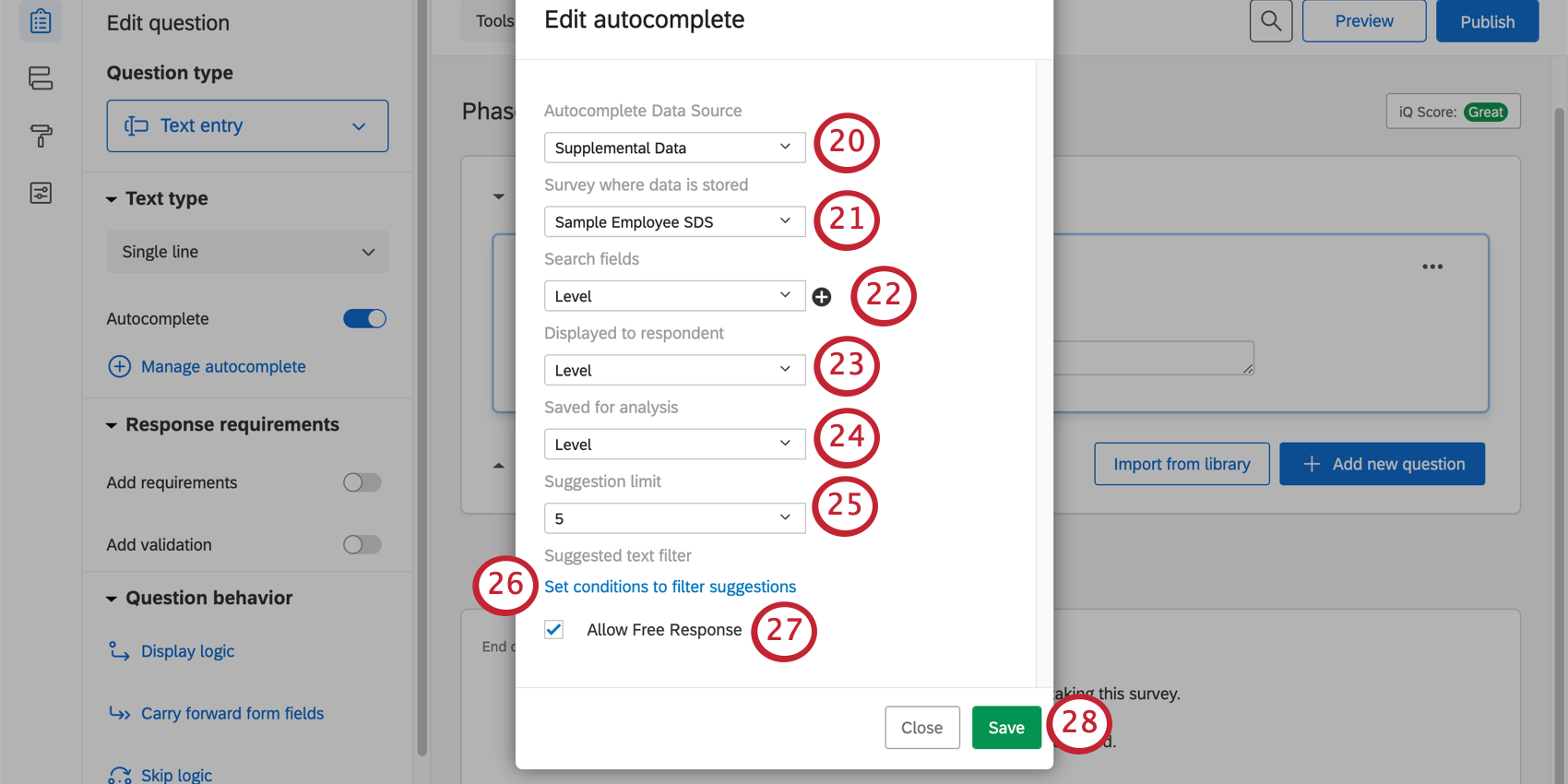Enable the Add requirements toggle
1568x784 pixels.
(x=362, y=482)
